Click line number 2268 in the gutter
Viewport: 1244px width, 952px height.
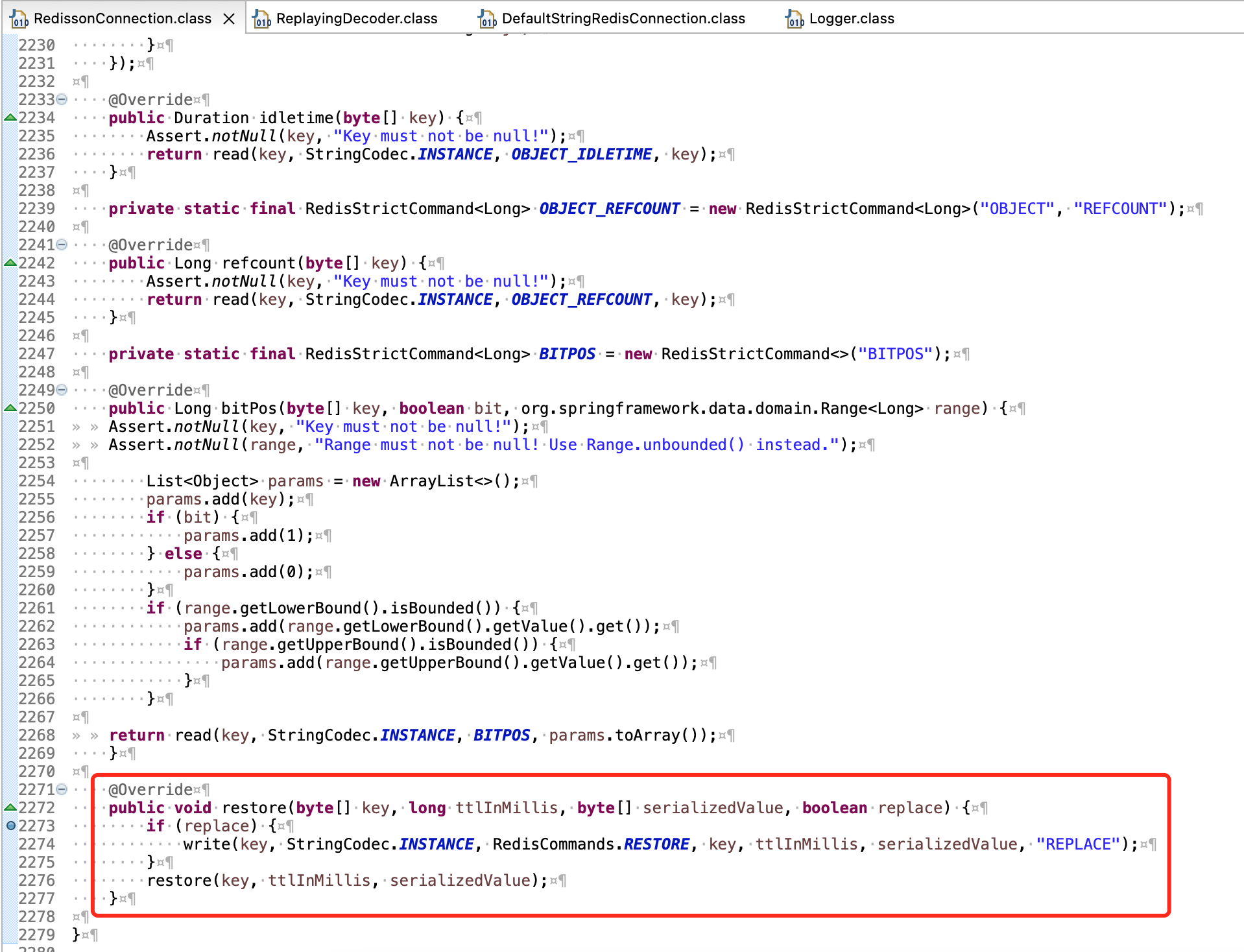click(x=37, y=735)
